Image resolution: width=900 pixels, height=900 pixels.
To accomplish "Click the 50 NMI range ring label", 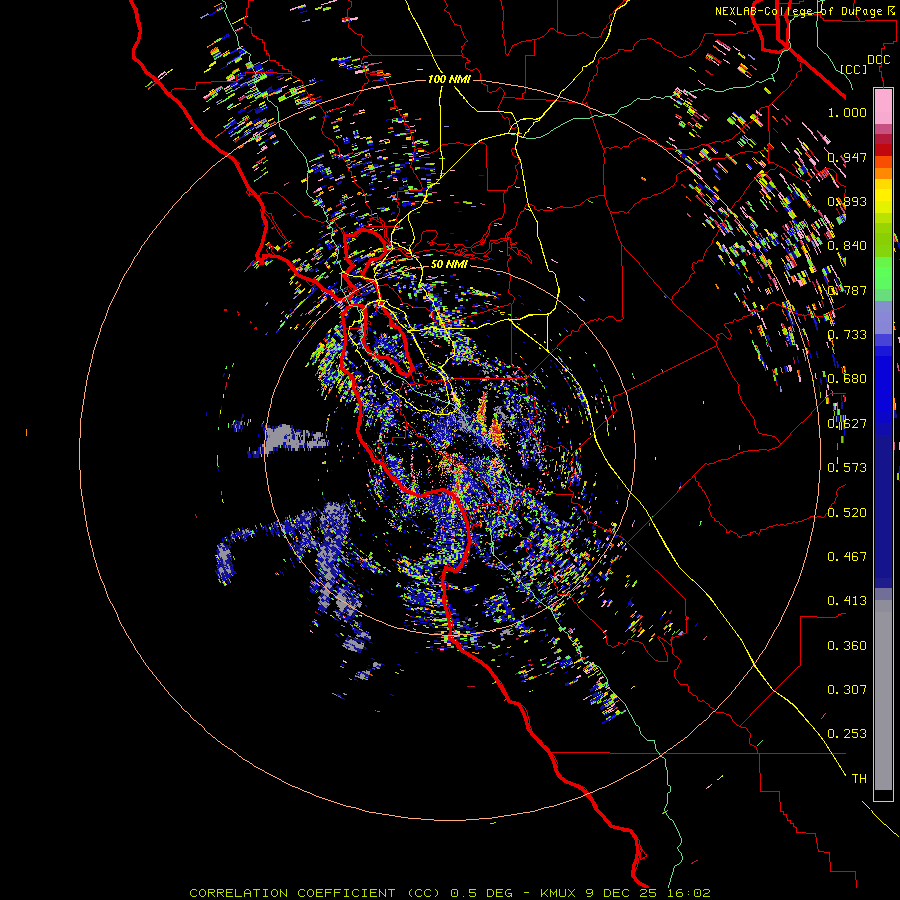I will pyautogui.click(x=449, y=264).
